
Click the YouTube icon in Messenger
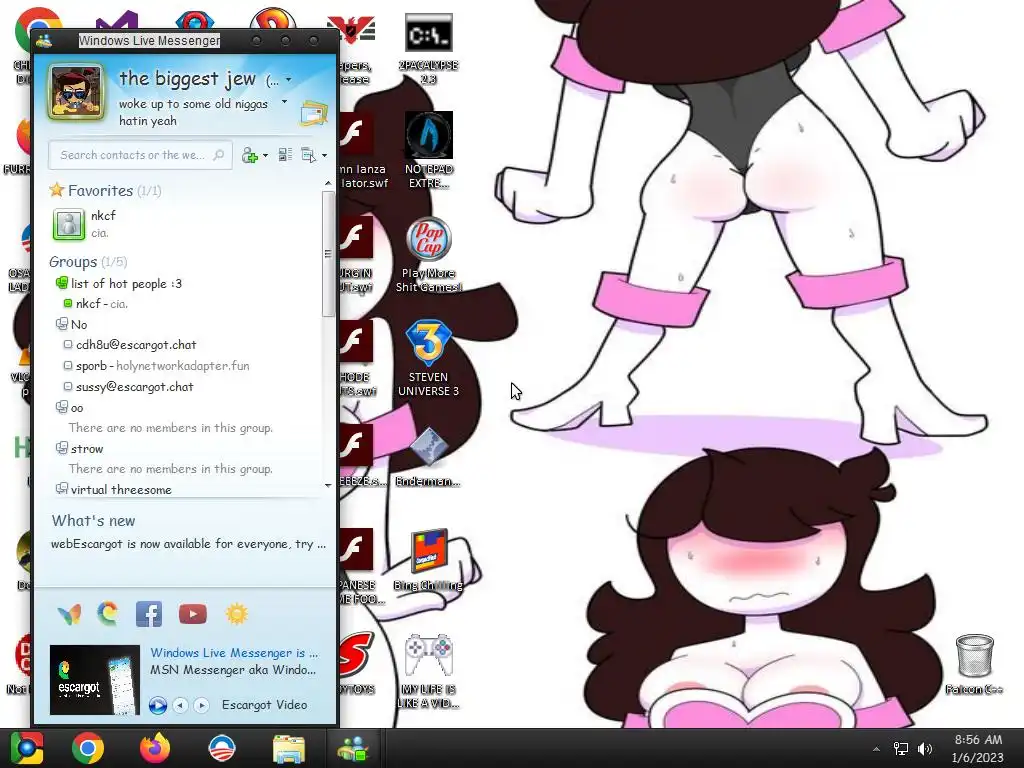point(193,614)
